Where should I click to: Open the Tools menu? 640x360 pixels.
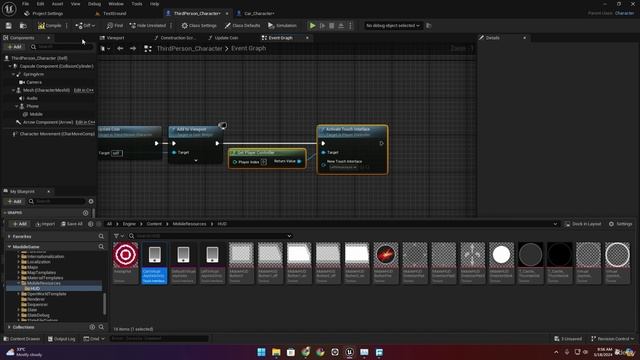137,4
